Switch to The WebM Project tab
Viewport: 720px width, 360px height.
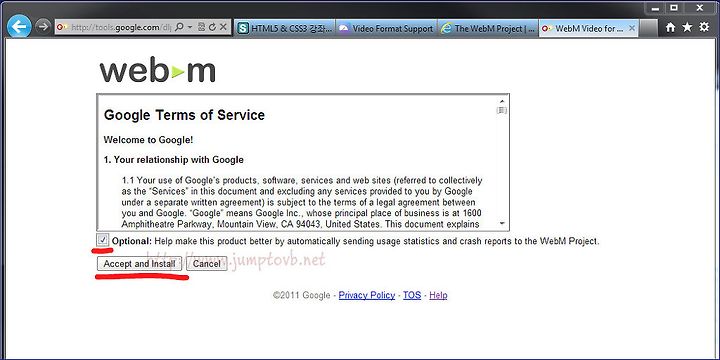click(x=488, y=28)
